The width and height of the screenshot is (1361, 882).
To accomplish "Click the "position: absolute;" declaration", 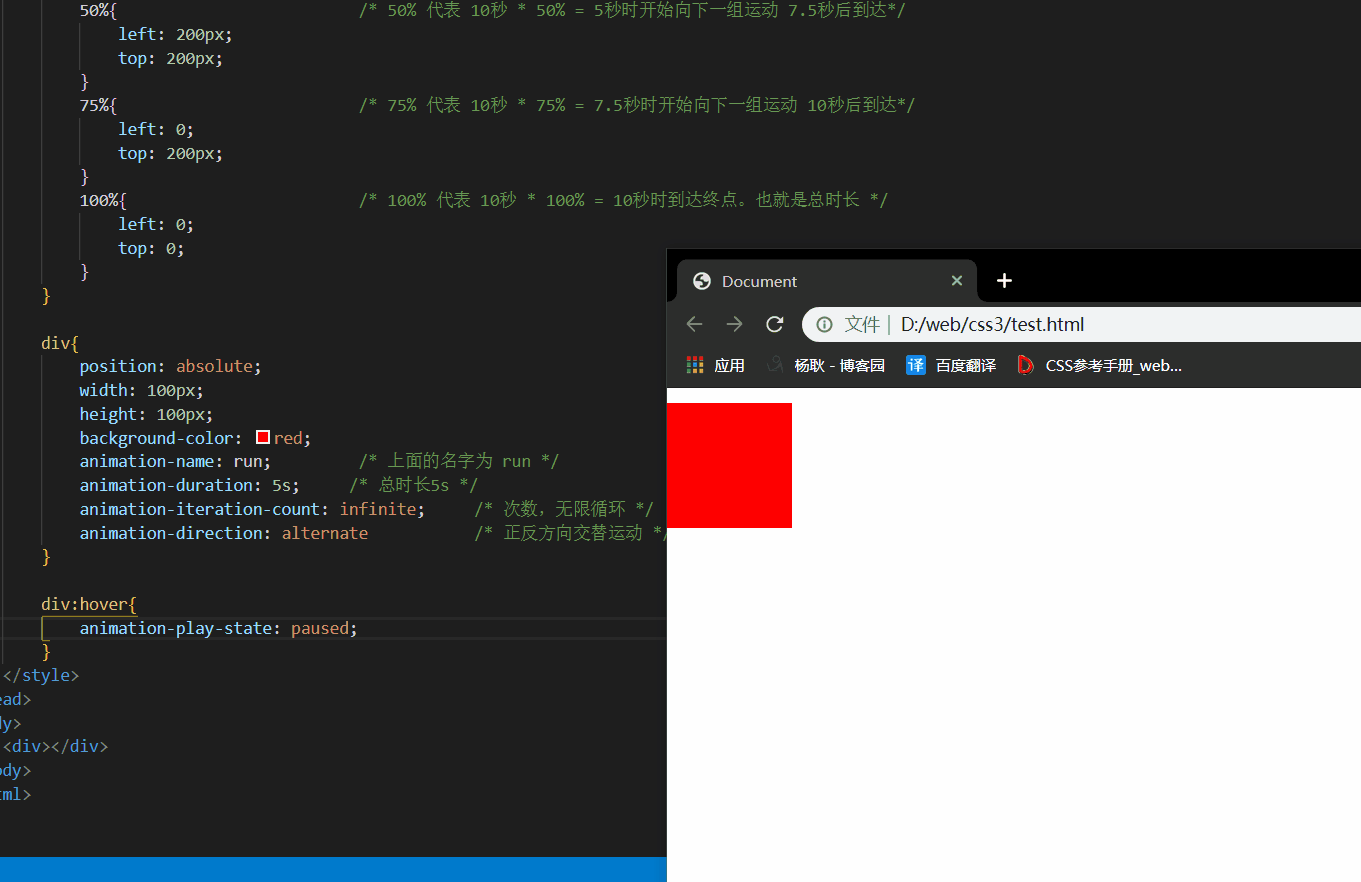I will click(170, 366).
